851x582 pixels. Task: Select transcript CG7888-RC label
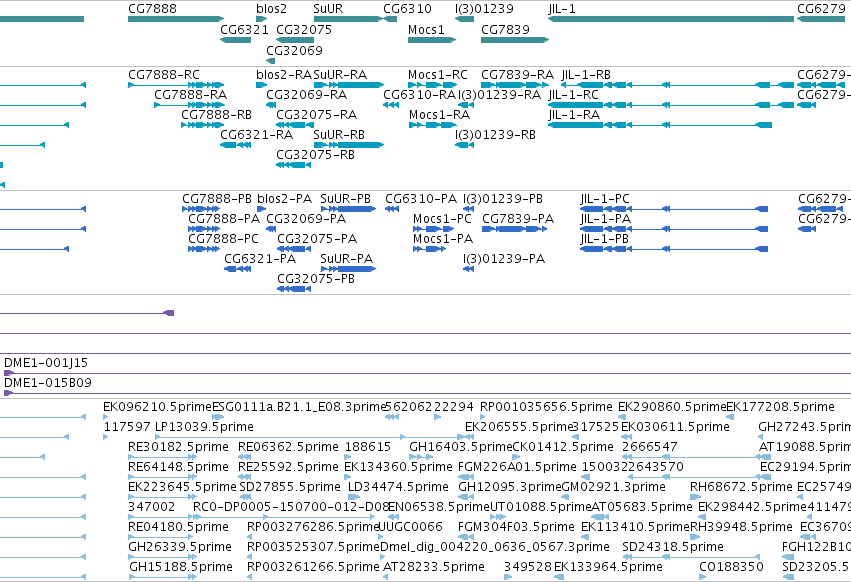(x=164, y=74)
